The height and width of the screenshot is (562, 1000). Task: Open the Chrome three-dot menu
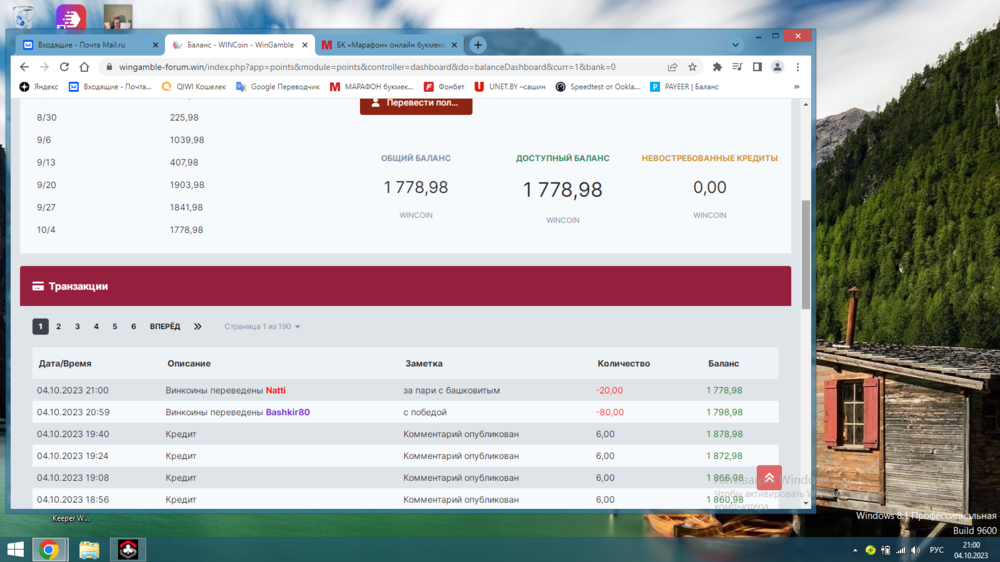(x=797, y=67)
